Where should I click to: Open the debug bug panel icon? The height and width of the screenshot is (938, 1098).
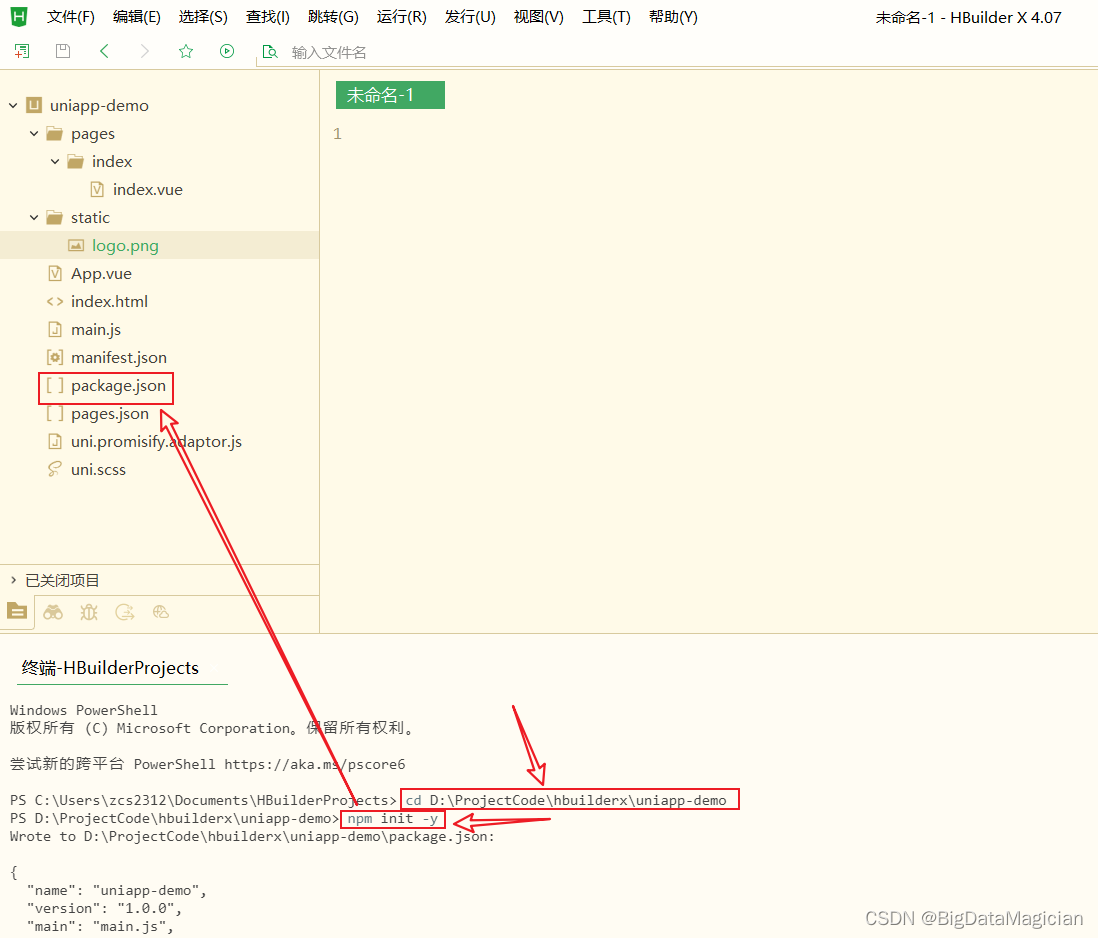tap(89, 612)
